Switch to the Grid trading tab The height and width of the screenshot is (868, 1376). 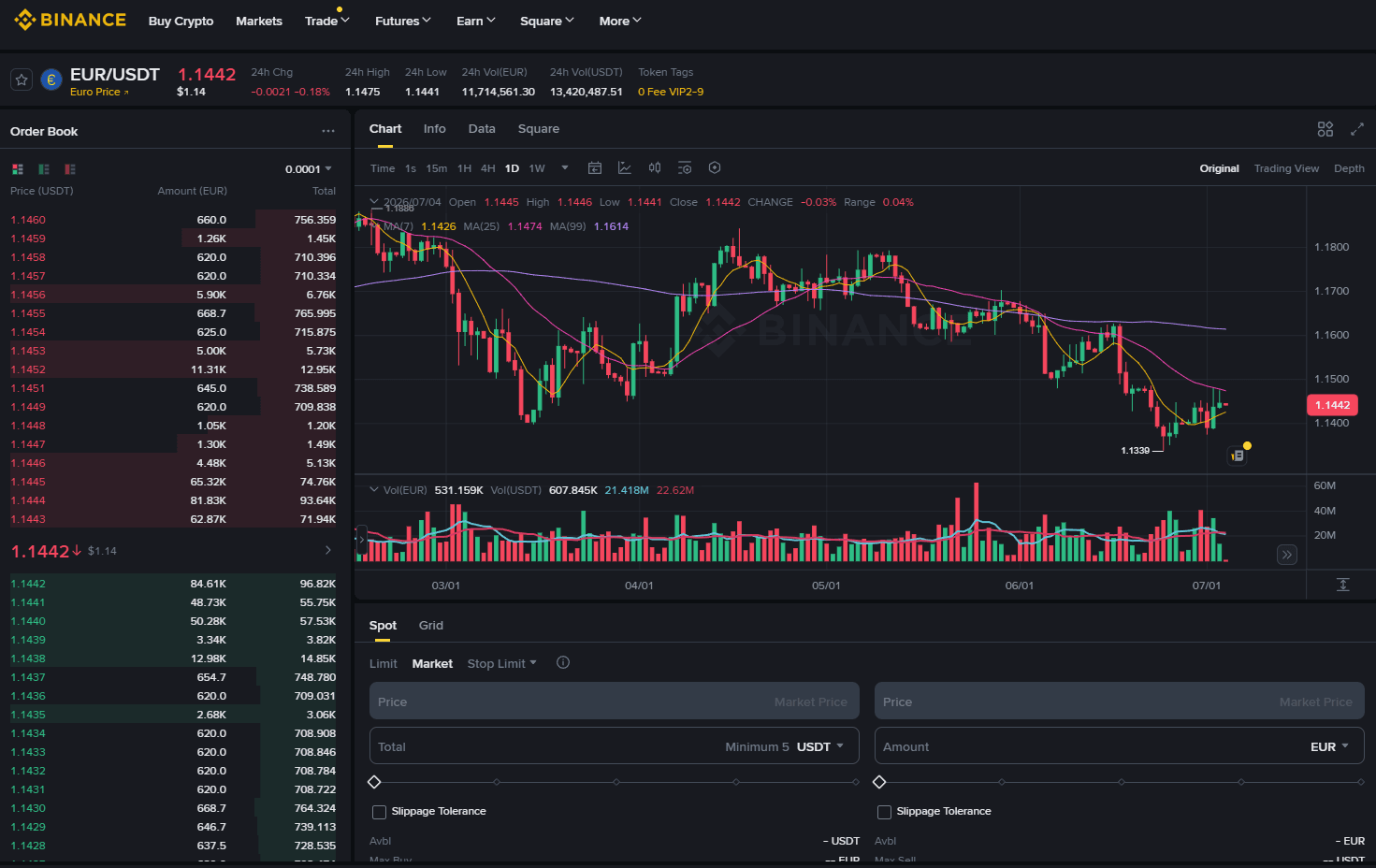(431, 625)
